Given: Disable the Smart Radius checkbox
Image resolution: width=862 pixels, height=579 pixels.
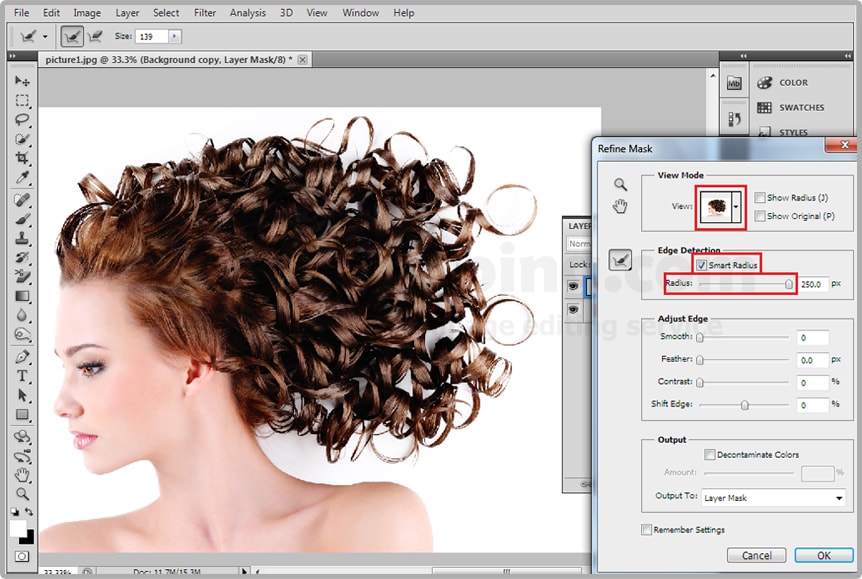Looking at the screenshot, I should pyautogui.click(x=702, y=265).
